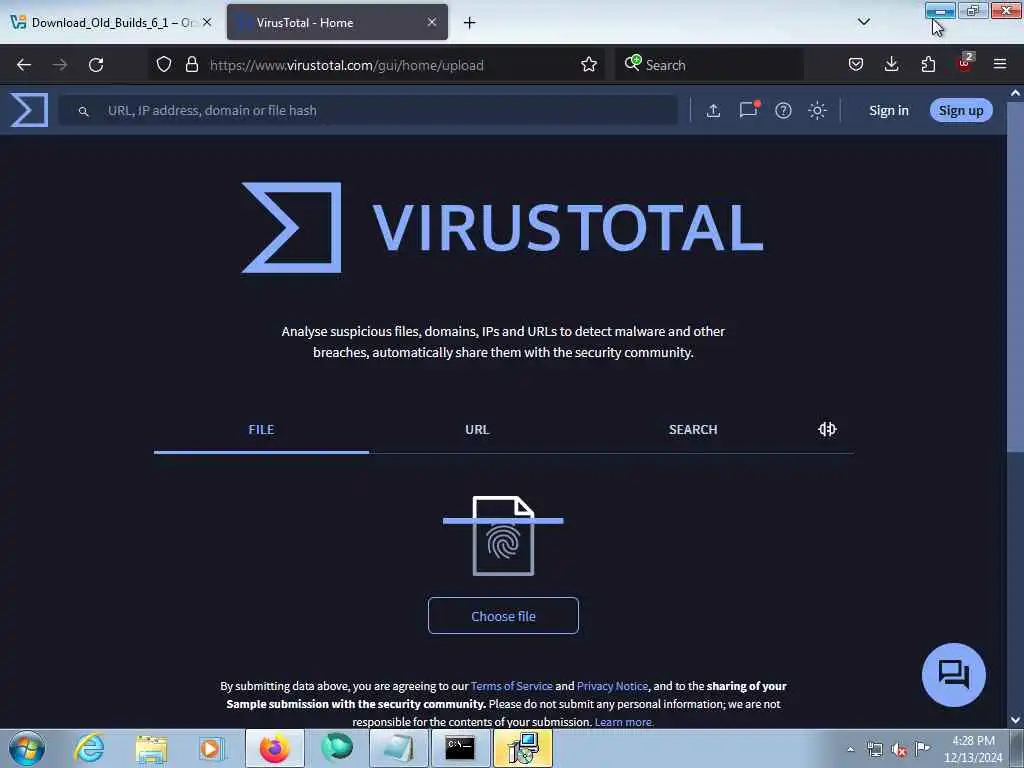Open the Privacy Notice link
The height and width of the screenshot is (768, 1024).
point(612,686)
